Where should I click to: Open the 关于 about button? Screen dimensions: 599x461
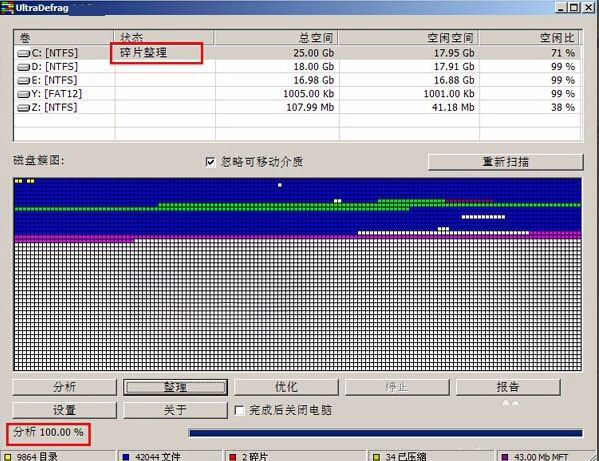(175, 410)
